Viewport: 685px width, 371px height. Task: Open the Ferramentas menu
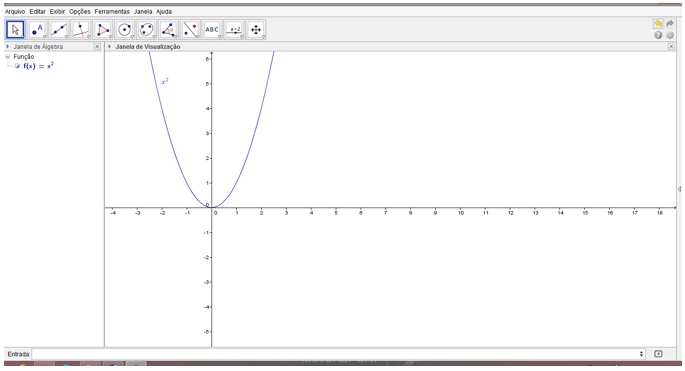(x=112, y=11)
